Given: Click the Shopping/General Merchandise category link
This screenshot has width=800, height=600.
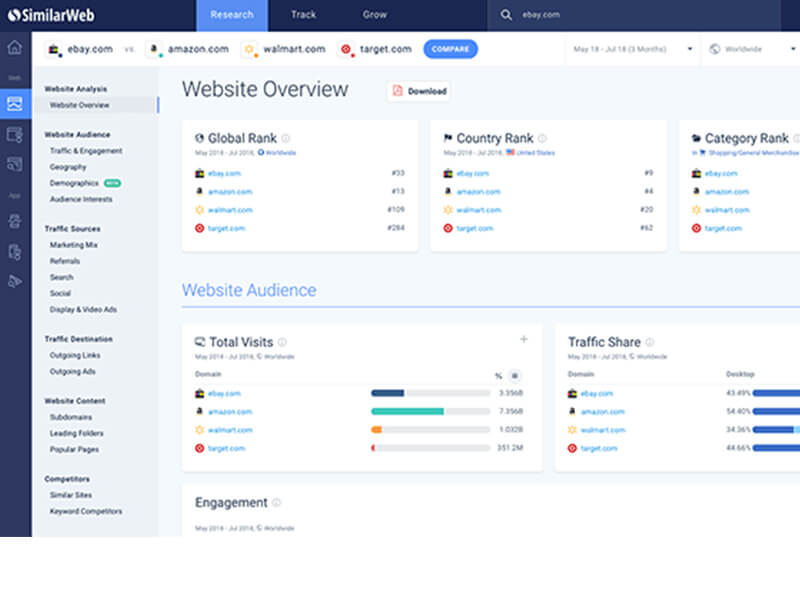Looking at the screenshot, I should point(754,153).
